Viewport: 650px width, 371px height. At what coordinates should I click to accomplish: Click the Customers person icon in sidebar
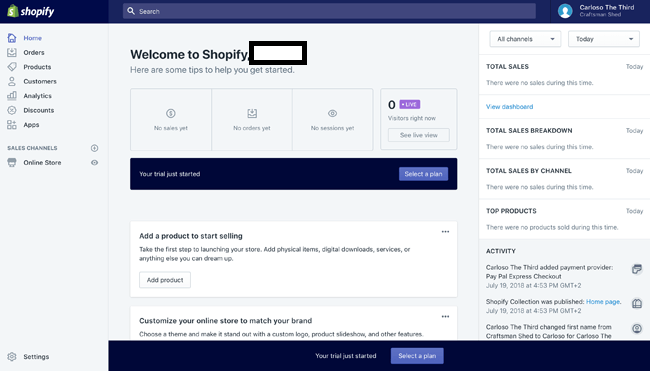(x=12, y=81)
